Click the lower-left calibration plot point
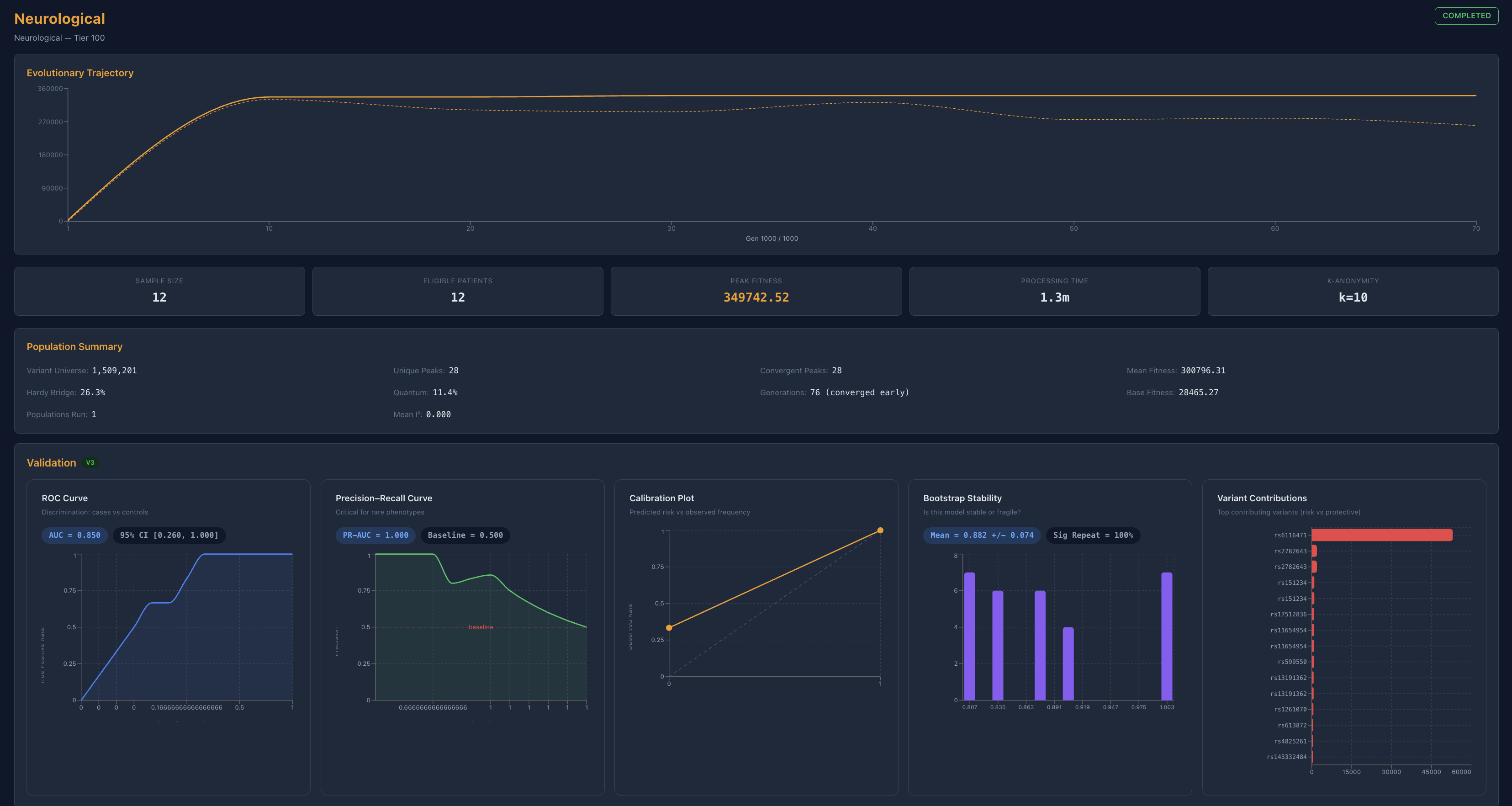Image resolution: width=1512 pixels, height=806 pixels. (x=669, y=627)
